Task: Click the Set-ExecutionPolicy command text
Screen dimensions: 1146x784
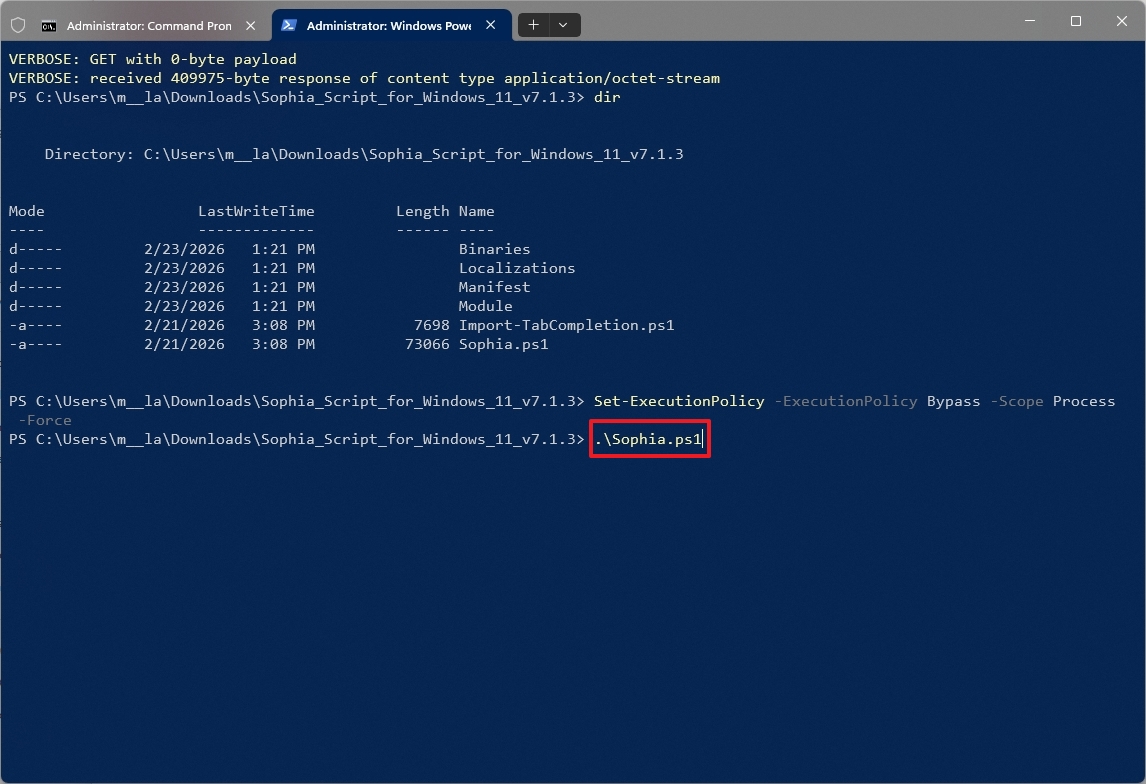Action: click(678, 401)
